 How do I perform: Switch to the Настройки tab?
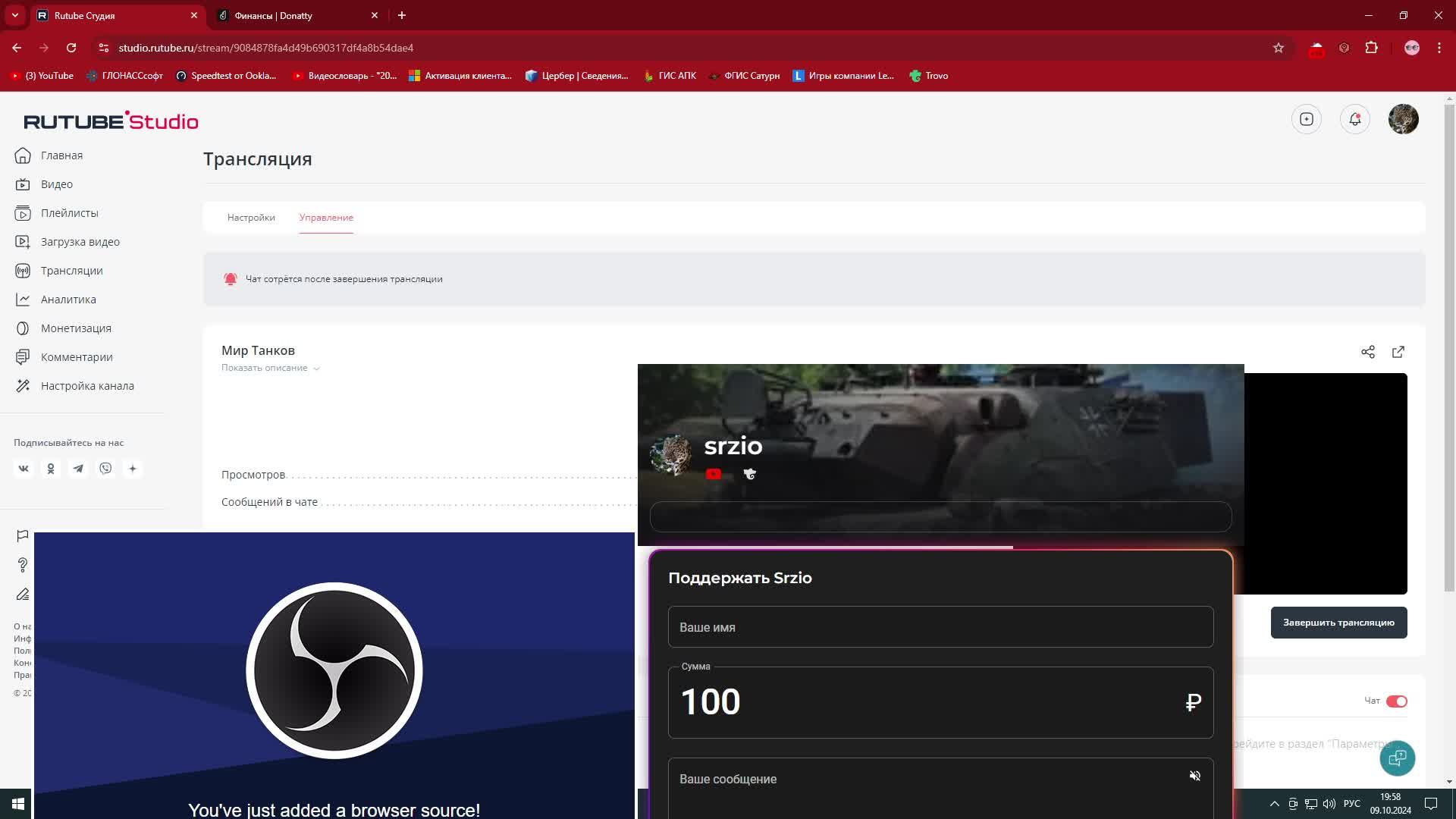coord(251,218)
